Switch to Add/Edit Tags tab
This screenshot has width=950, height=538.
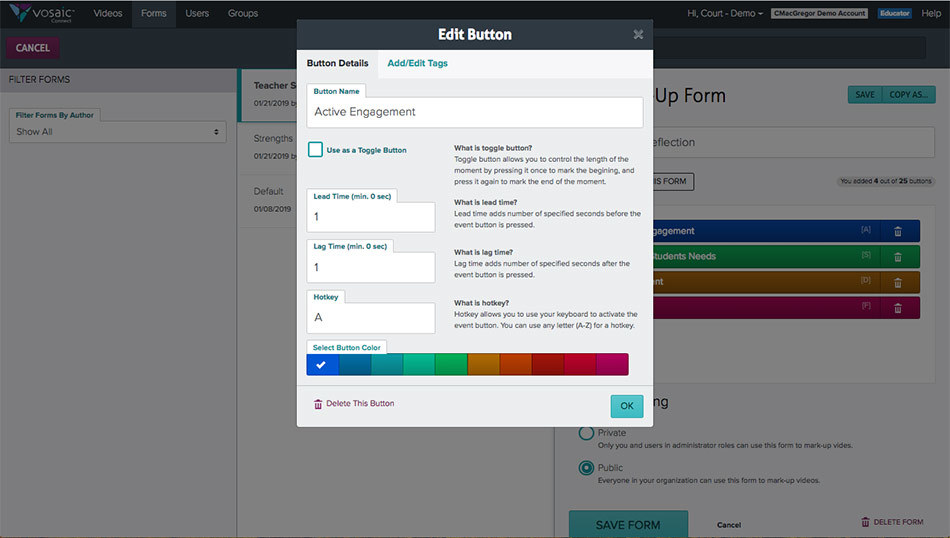point(417,63)
